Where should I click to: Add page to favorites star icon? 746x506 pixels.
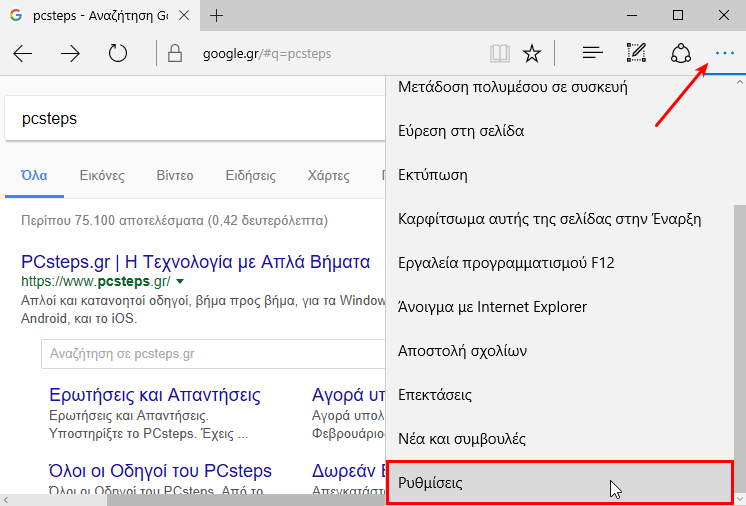[x=532, y=53]
